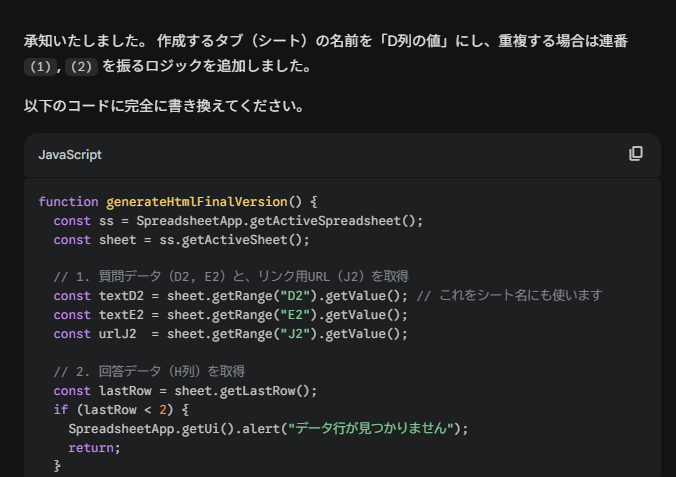Screen dimensions: 676x477
Task: Click the variable name textE2
Action: [x=121, y=315]
